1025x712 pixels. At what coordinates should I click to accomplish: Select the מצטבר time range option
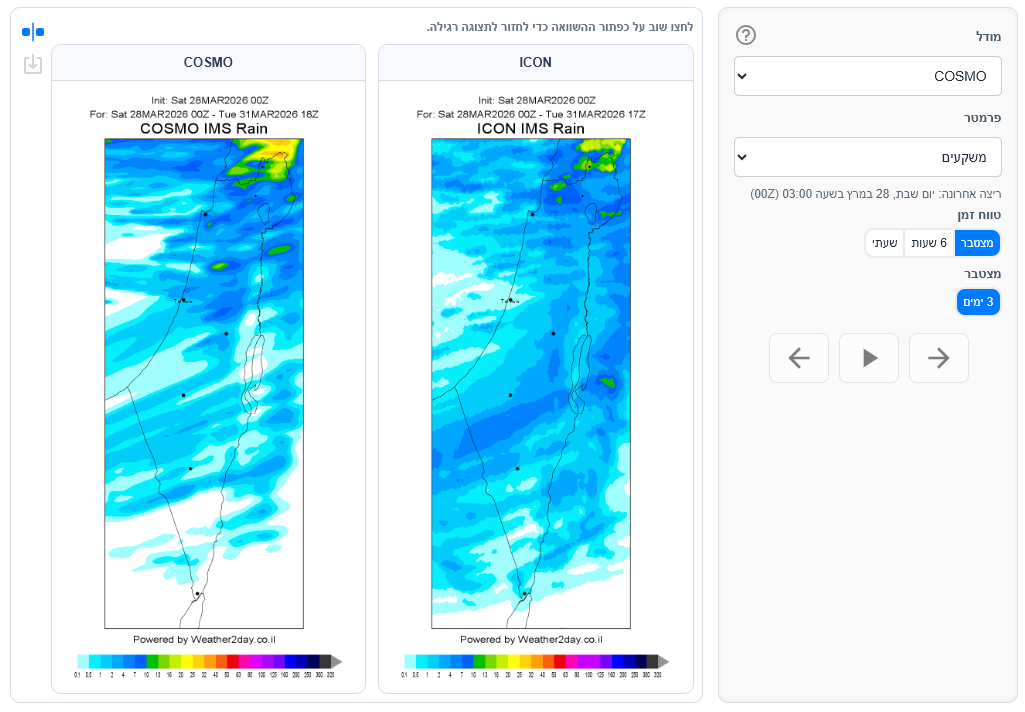977,243
